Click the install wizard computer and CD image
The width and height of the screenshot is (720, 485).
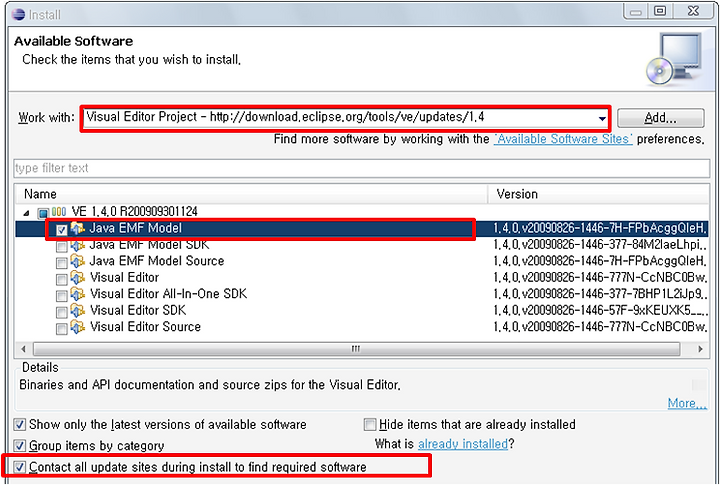674,59
